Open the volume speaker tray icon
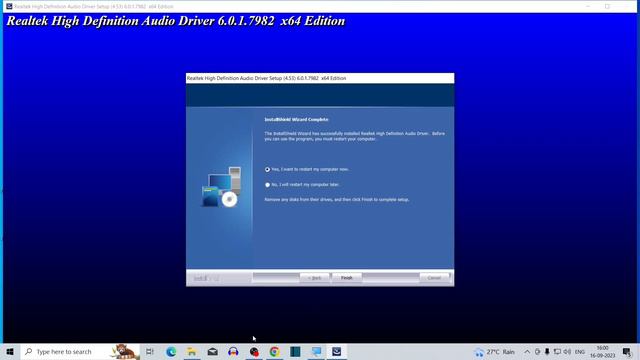Viewport: 640px width, 360px height. point(567,351)
